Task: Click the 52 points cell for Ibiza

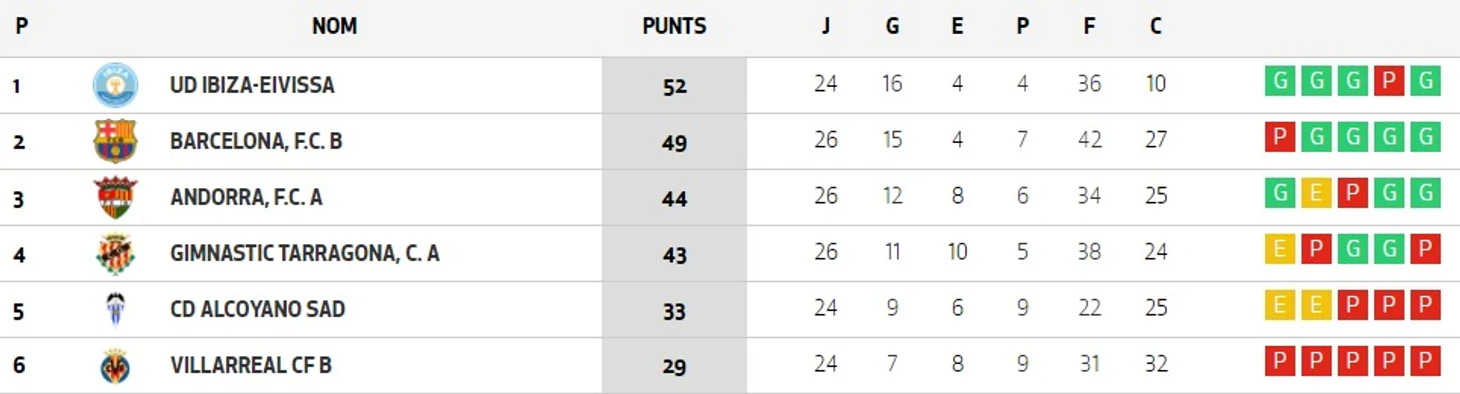Action: pos(674,85)
